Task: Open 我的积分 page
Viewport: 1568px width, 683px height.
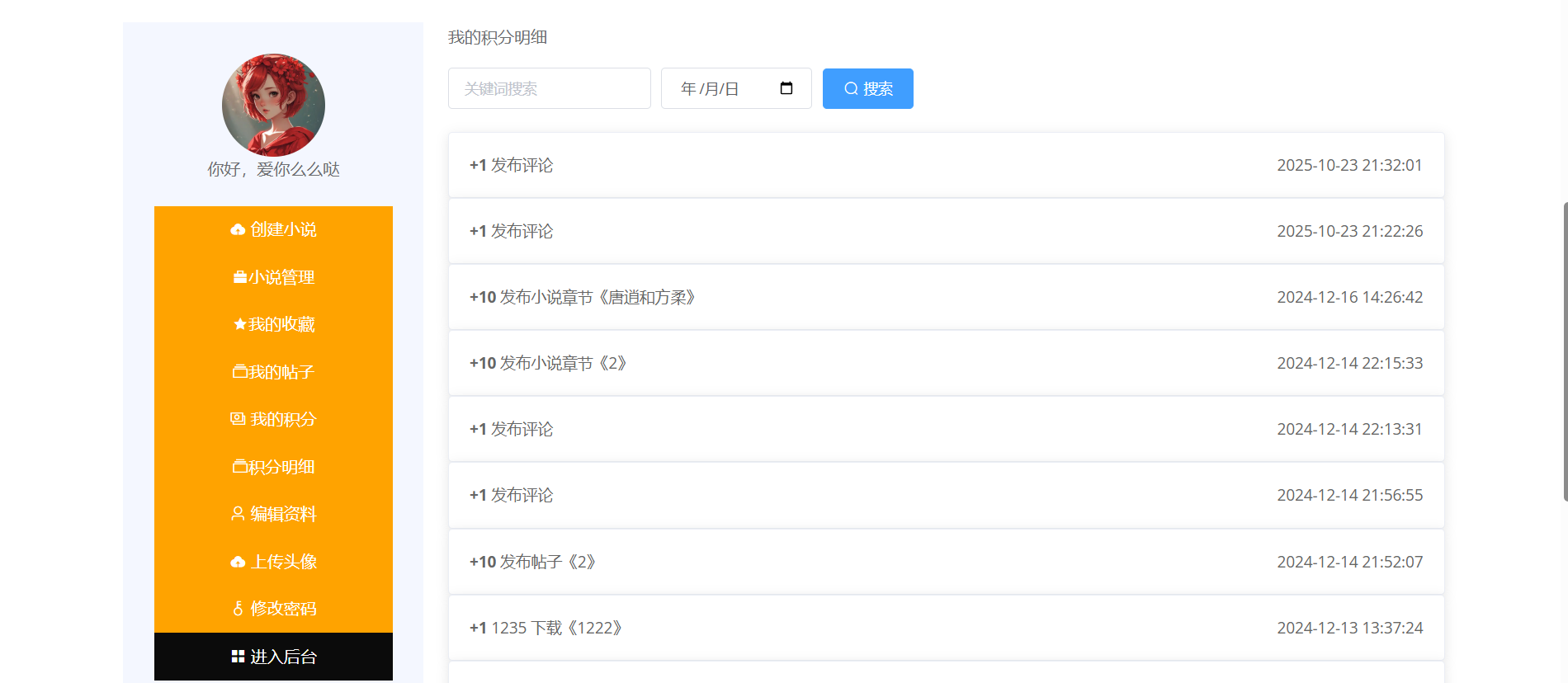Action: pos(273,419)
